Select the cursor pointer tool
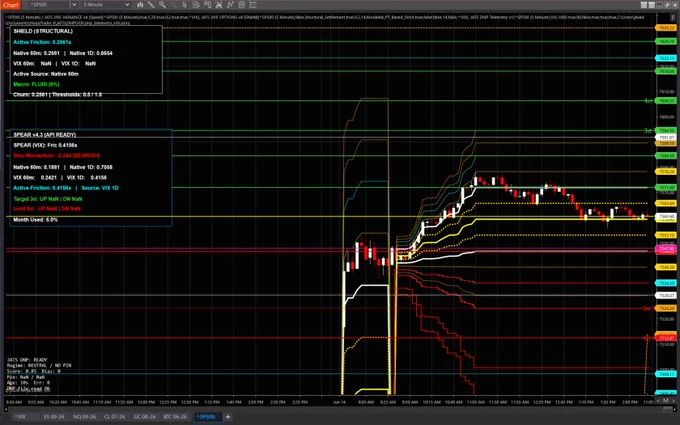Viewport: 680px width, 425px height. [185, 5]
